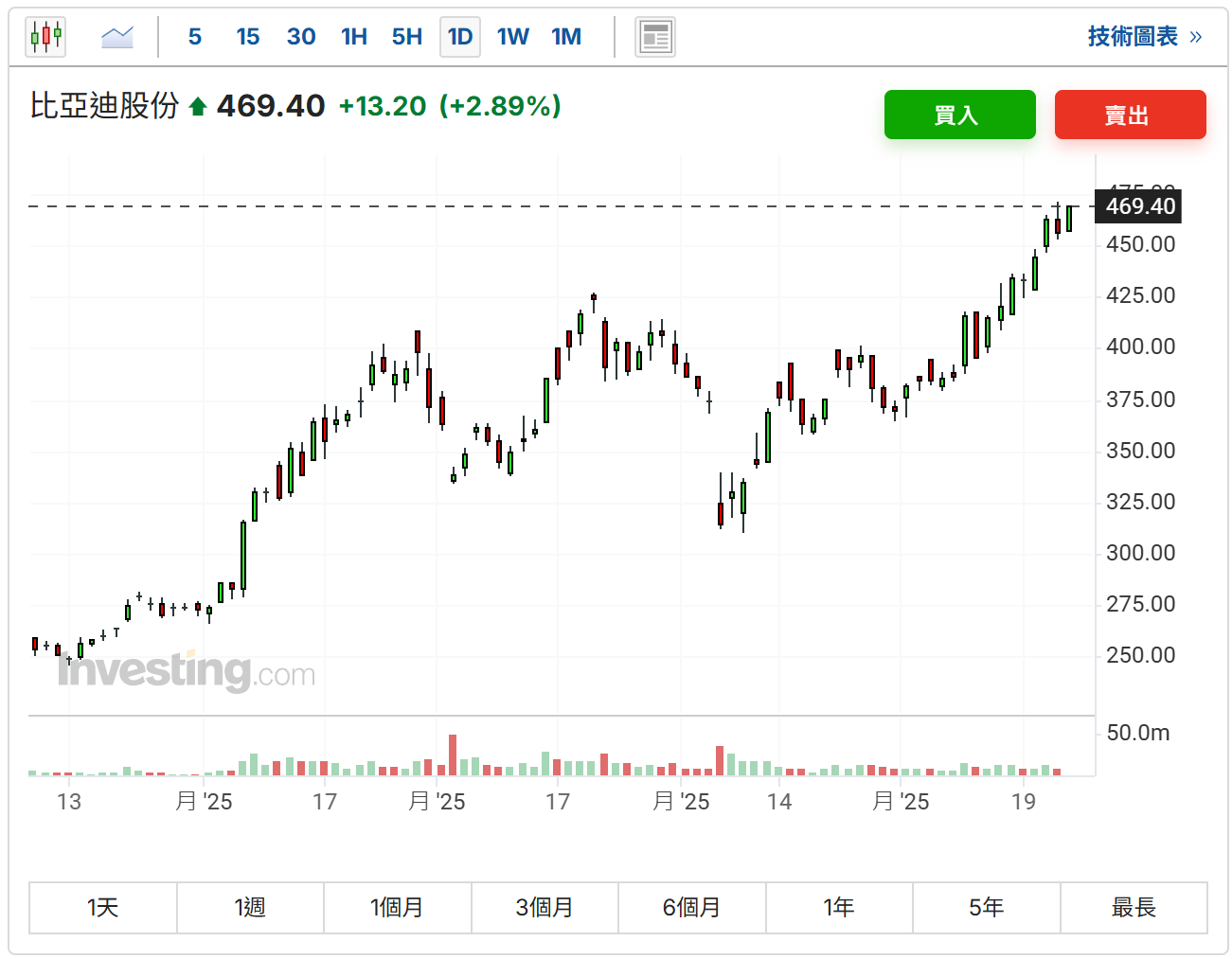Image resolution: width=1232 pixels, height=959 pixels.
Task: Toggle the news panel icon
Action: click(x=655, y=37)
